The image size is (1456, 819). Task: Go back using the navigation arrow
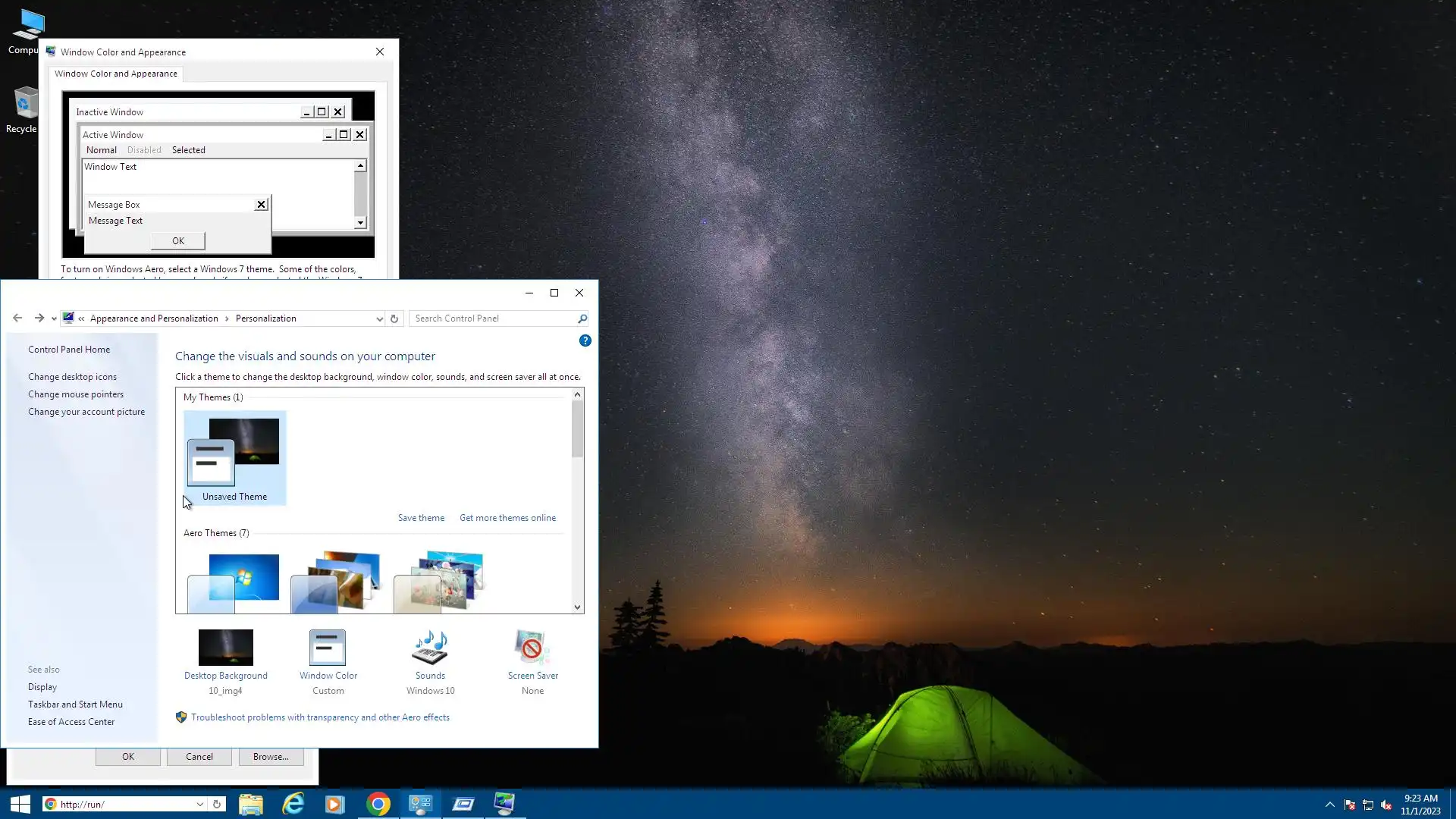pos(17,318)
